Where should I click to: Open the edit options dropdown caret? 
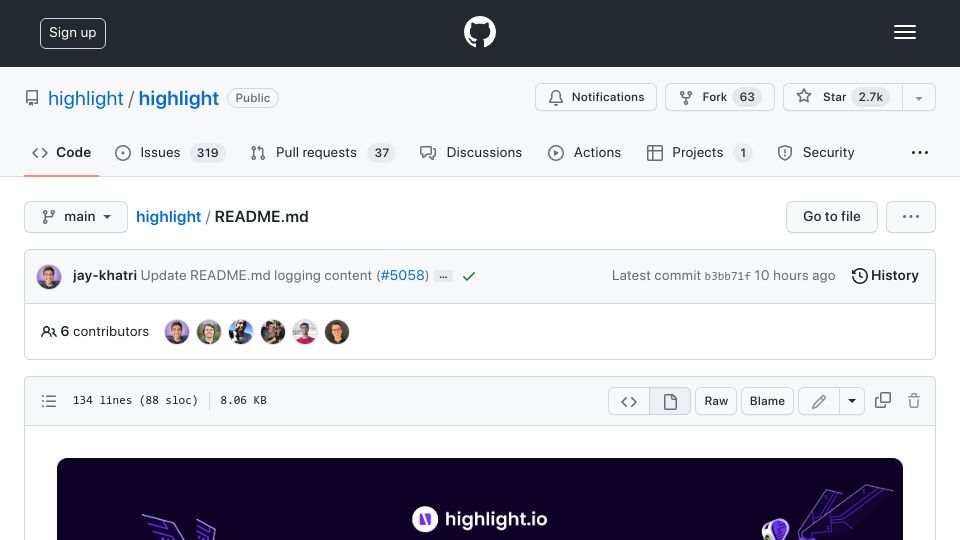[852, 401]
